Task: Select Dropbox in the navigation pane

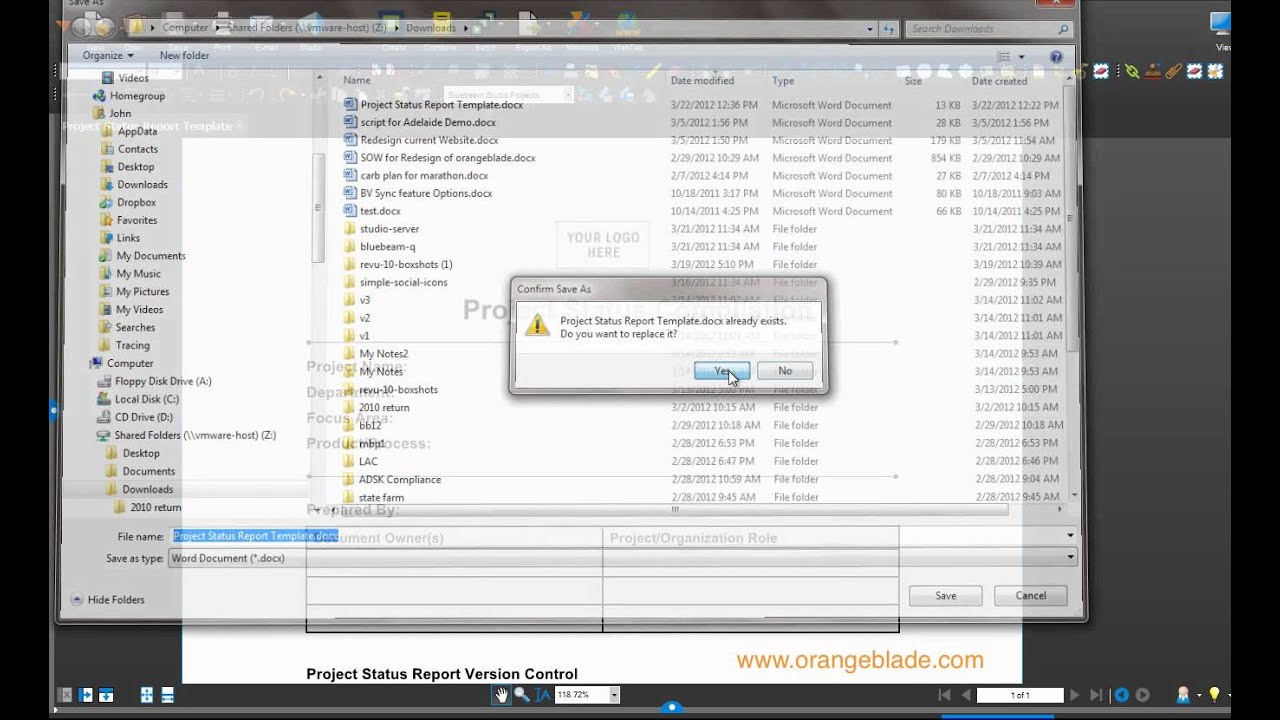Action: click(136, 202)
